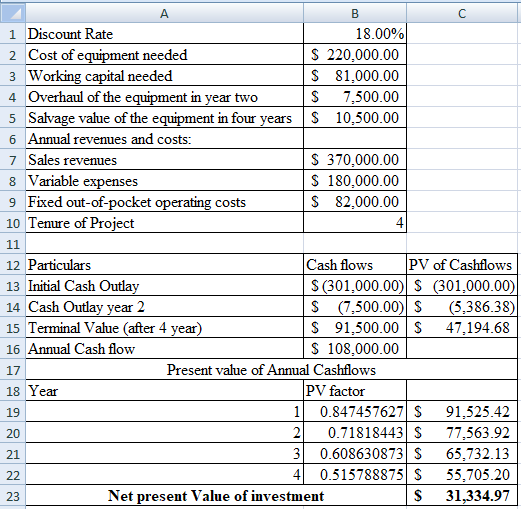Image resolution: width=521 pixels, height=509 pixels.
Task: Click 'Net present Value of investment' cell
Action: click(216, 496)
